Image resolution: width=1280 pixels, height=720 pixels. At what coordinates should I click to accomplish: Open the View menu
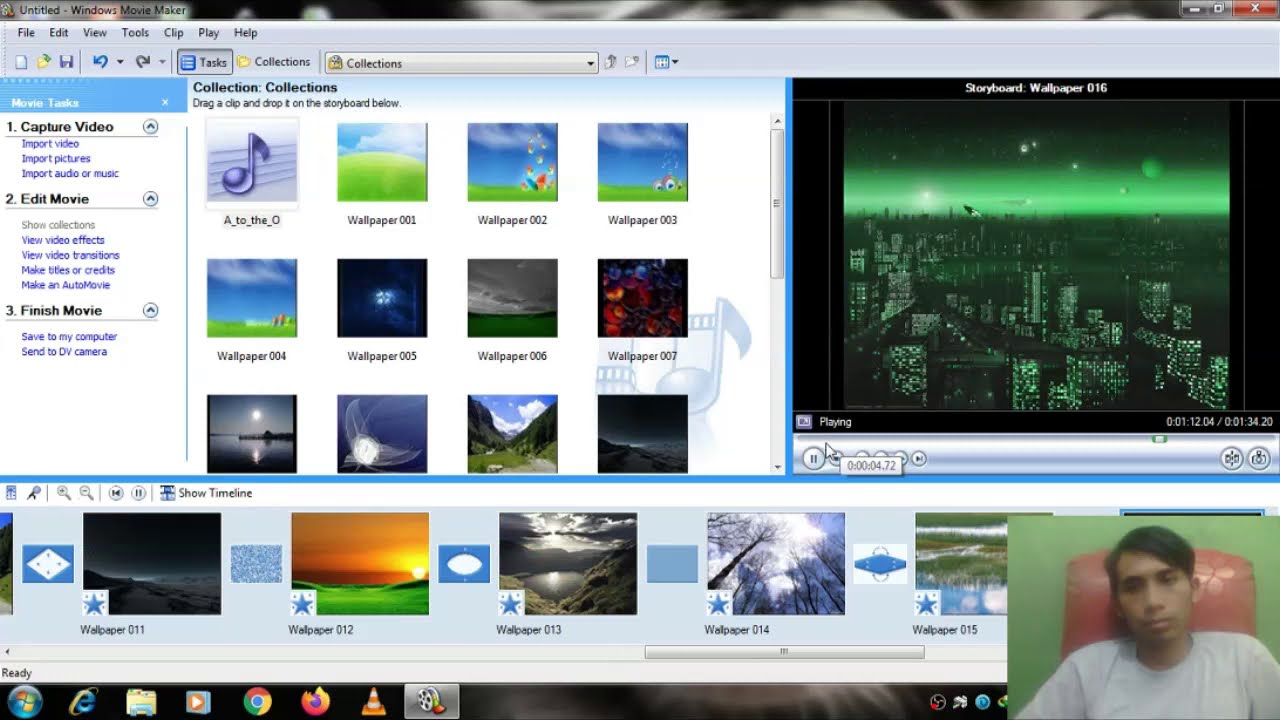[x=95, y=33]
